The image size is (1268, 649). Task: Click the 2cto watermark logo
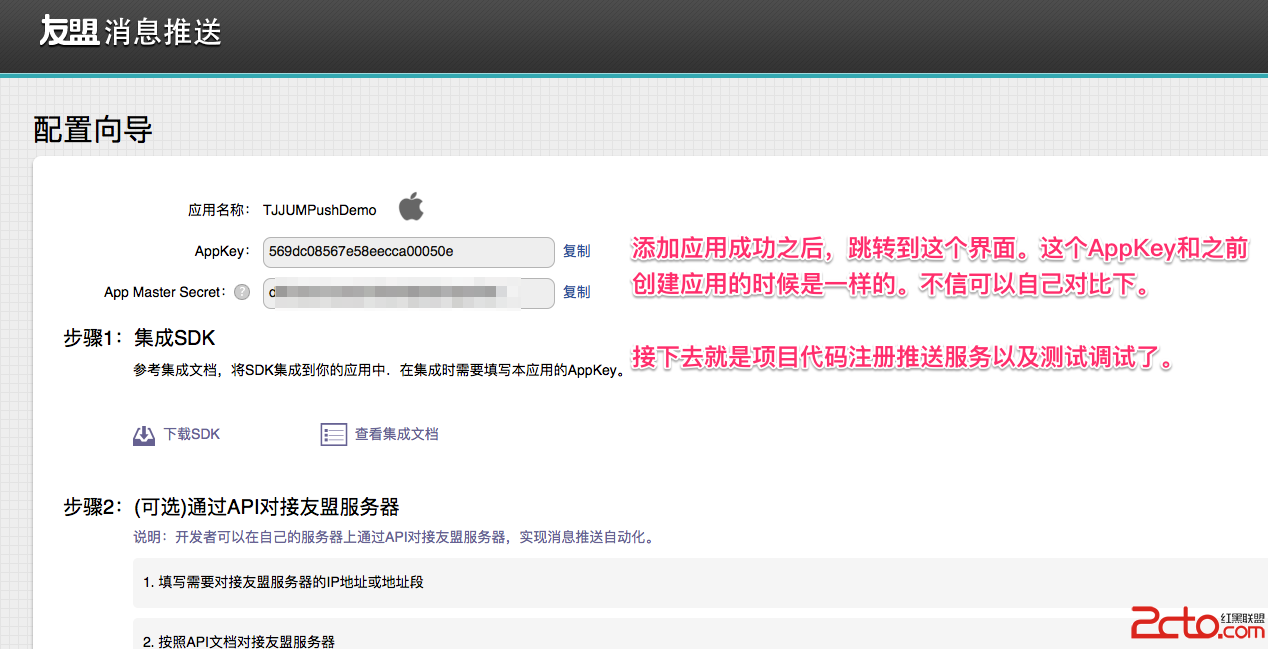click(1196, 624)
